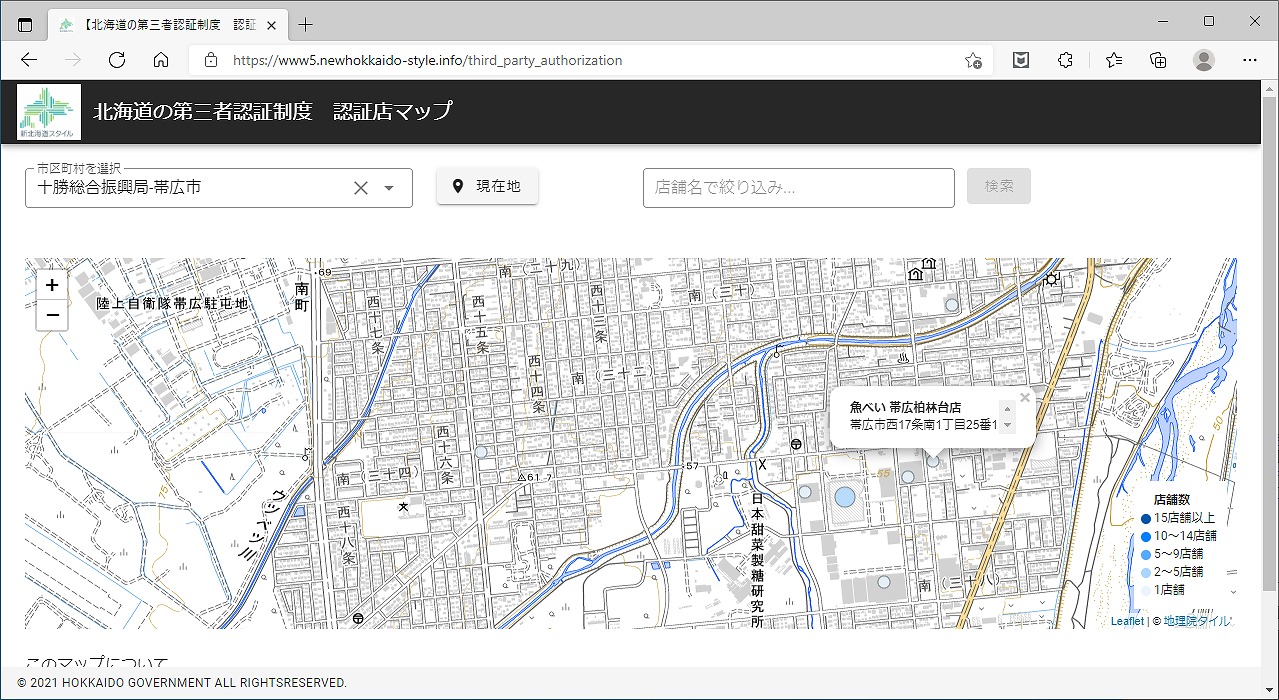The width and height of the screenshot is (1279, 700).
Task: Click the New Hokkaido Style logo
Action: coord(49,111)
